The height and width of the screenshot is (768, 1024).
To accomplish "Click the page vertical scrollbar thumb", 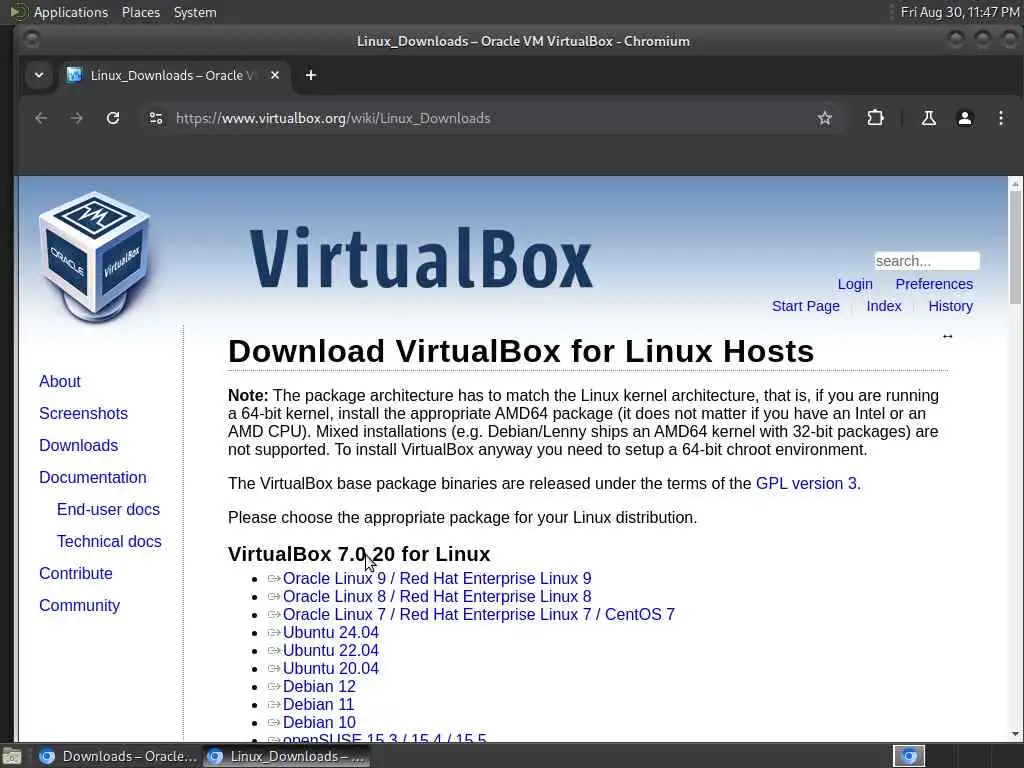I will (1015, 248).
